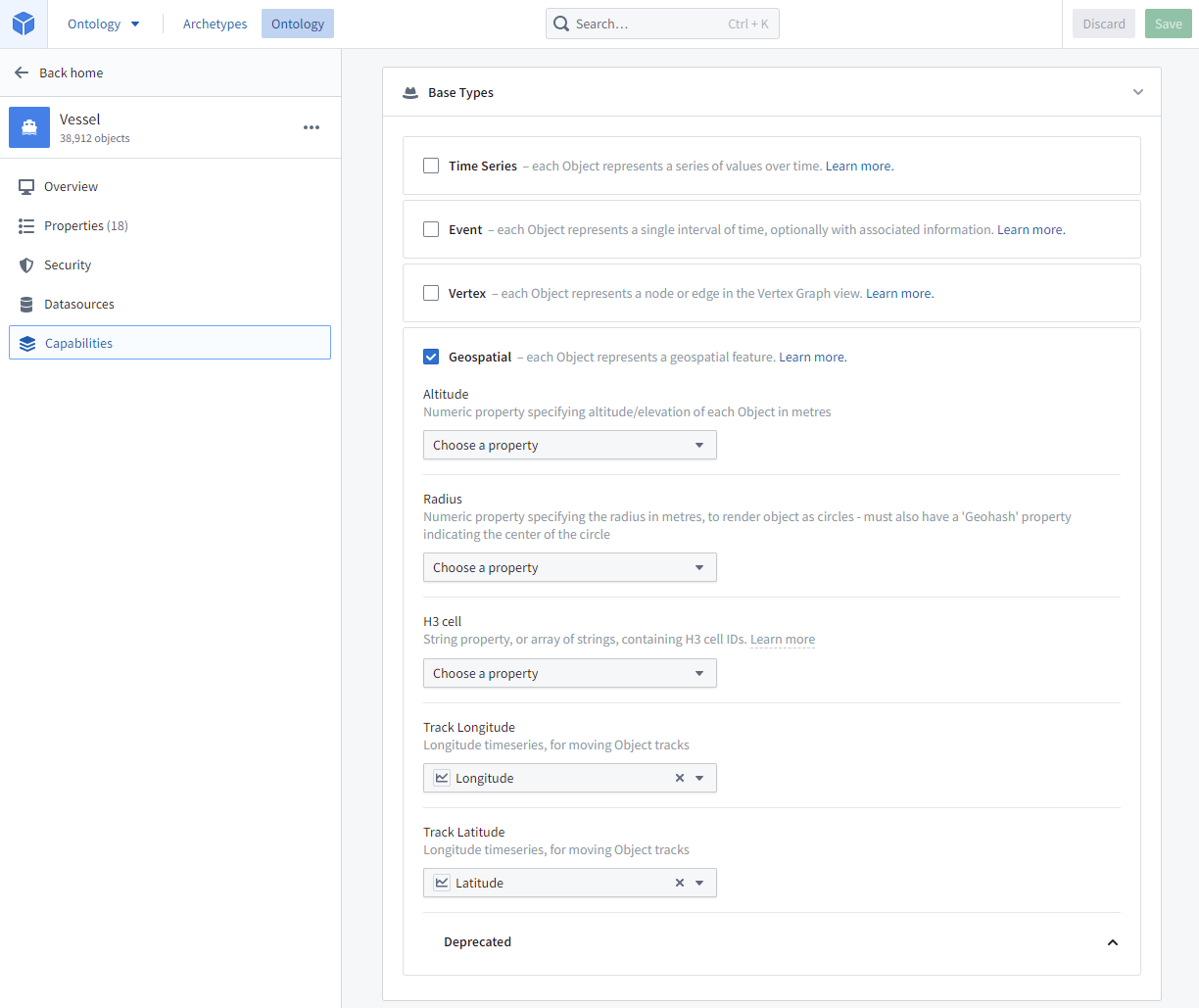This screenshot has width=1199, height=1008.
Task: Open the Overview section
Action: [x=169, y=186]
